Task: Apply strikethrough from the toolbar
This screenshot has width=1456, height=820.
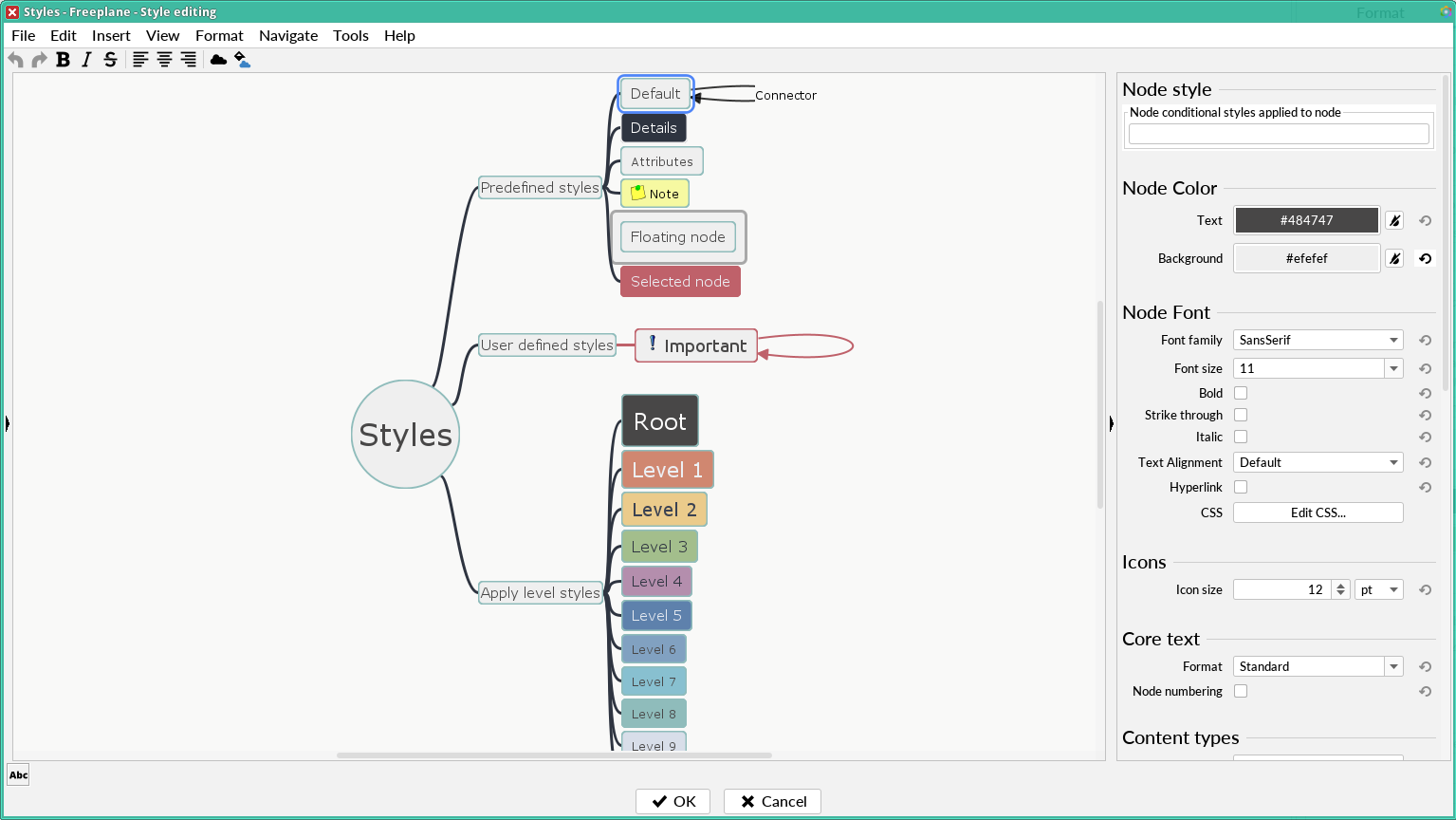Action: point(110,60)
